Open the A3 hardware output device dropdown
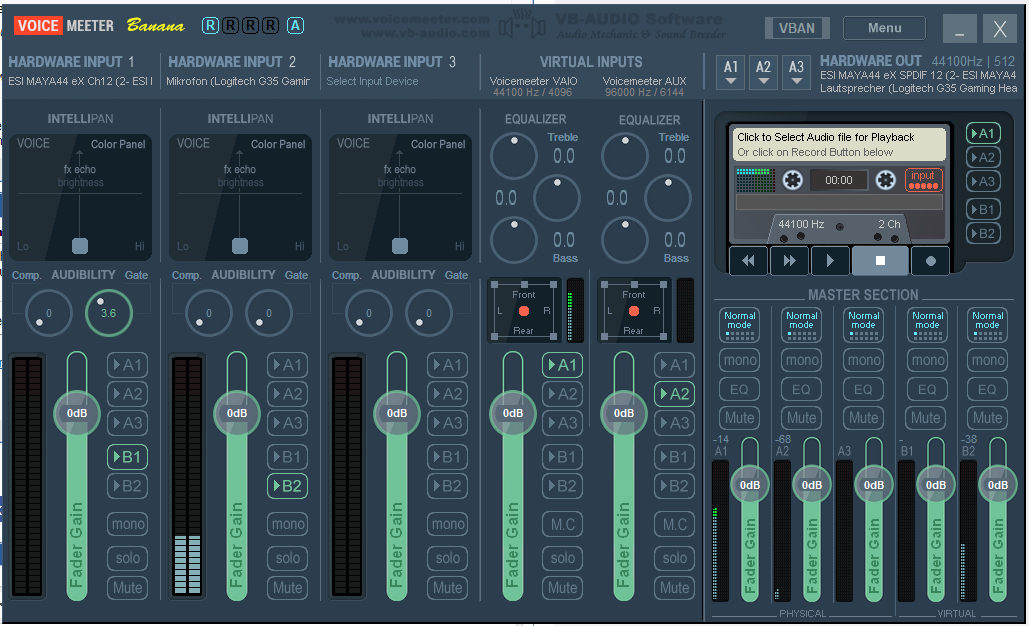This screenshot has width=1029, height=626. (796, 72)
